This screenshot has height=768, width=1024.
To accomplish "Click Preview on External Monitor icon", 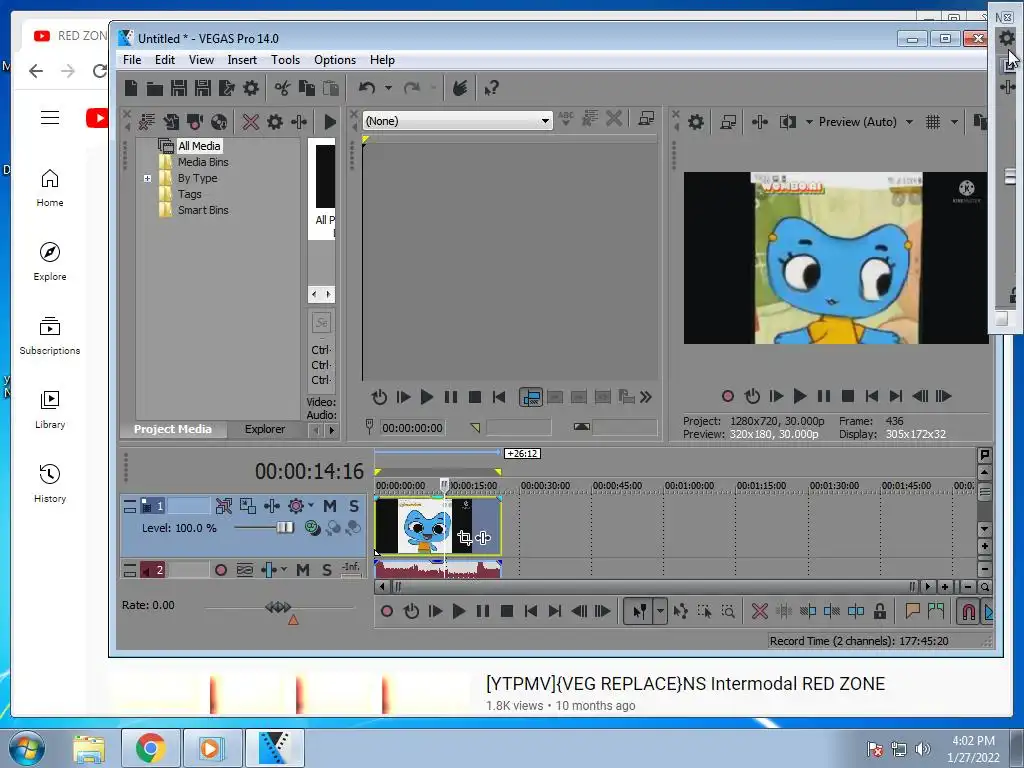I will tap(728, 122).
